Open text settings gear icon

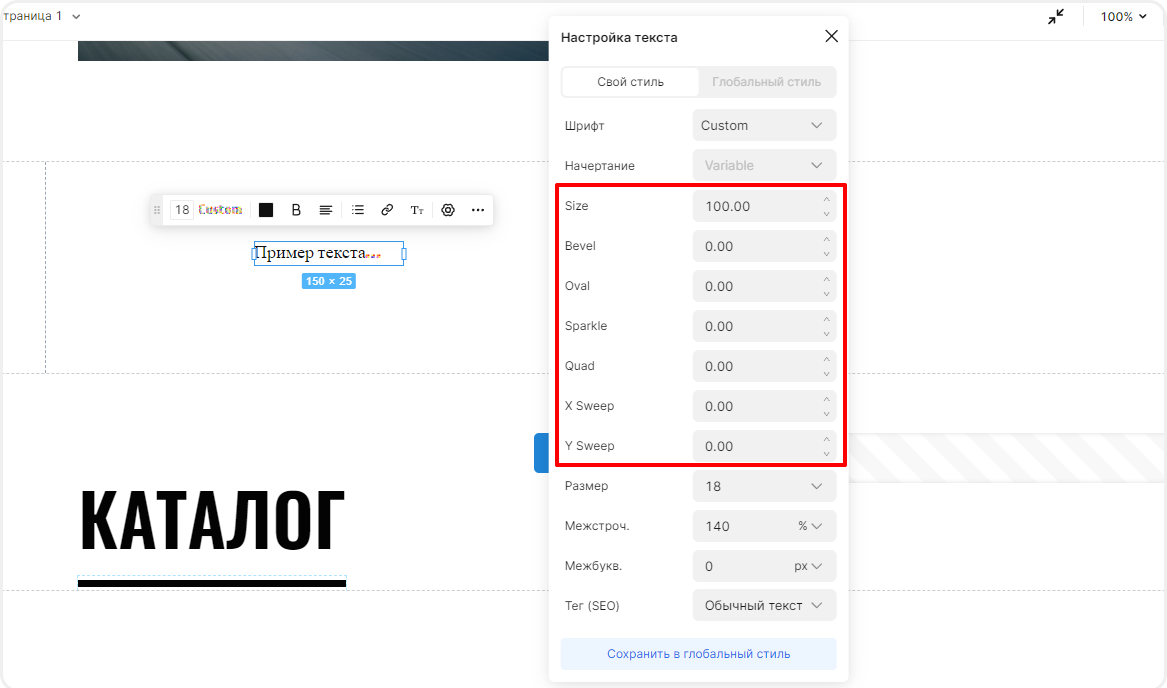(x=448, y=210)
